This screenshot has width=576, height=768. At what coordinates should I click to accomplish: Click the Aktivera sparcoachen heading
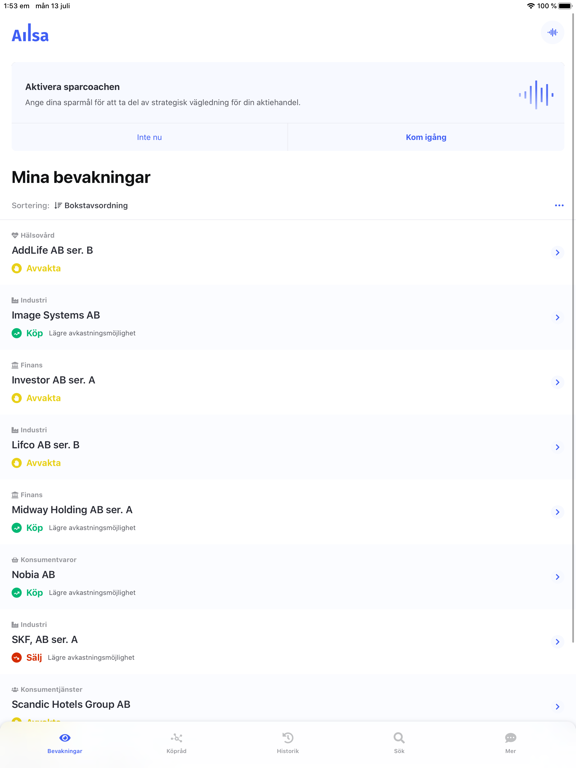pyautogui.click(x=72, y=87)
